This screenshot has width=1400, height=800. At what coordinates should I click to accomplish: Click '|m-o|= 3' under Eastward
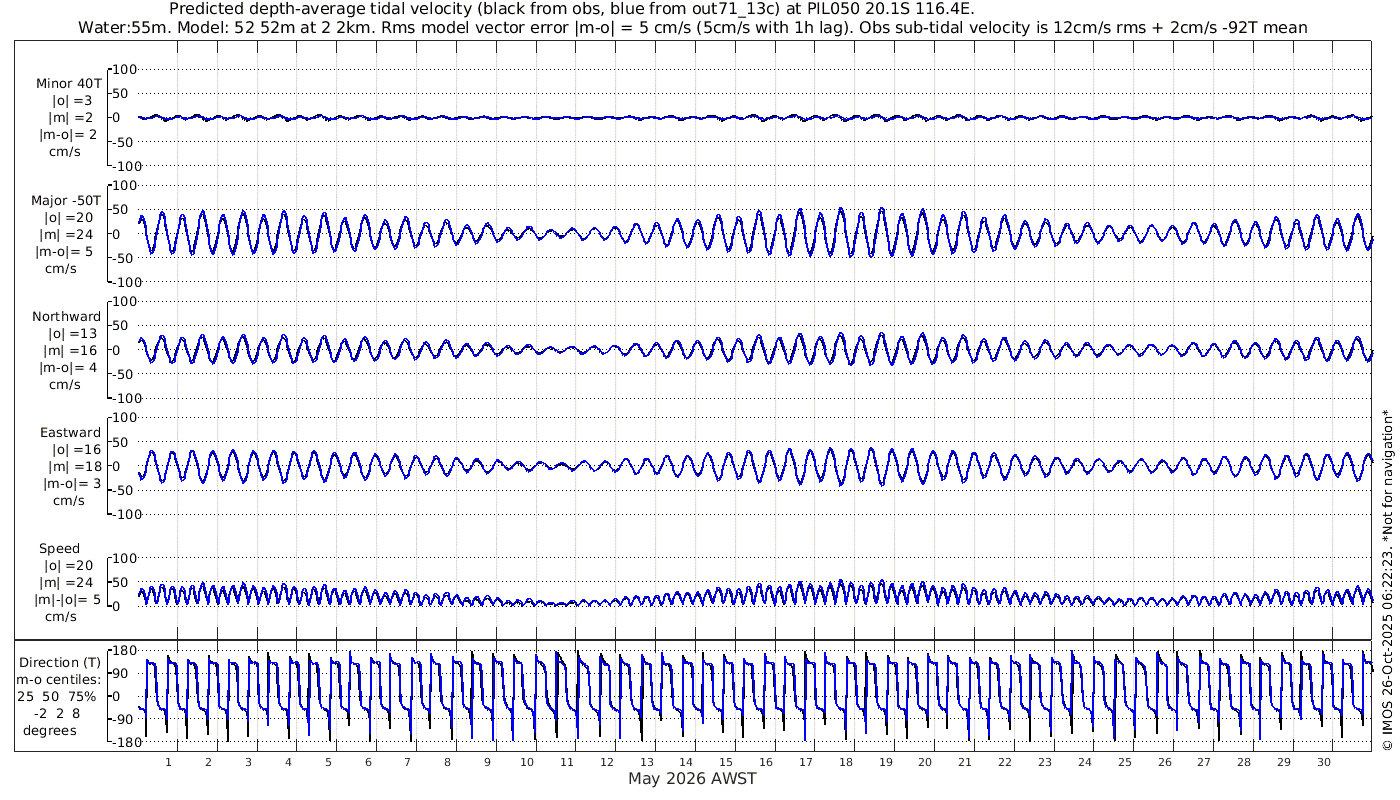click(72, 483)
